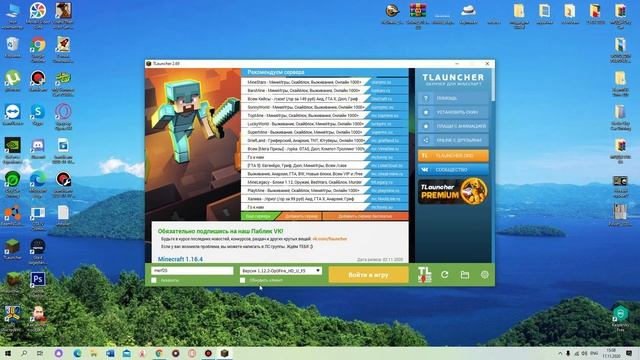Click the taskbar clock and date
640x360 pixels.
pyautogui.click(x=611, y=353)
